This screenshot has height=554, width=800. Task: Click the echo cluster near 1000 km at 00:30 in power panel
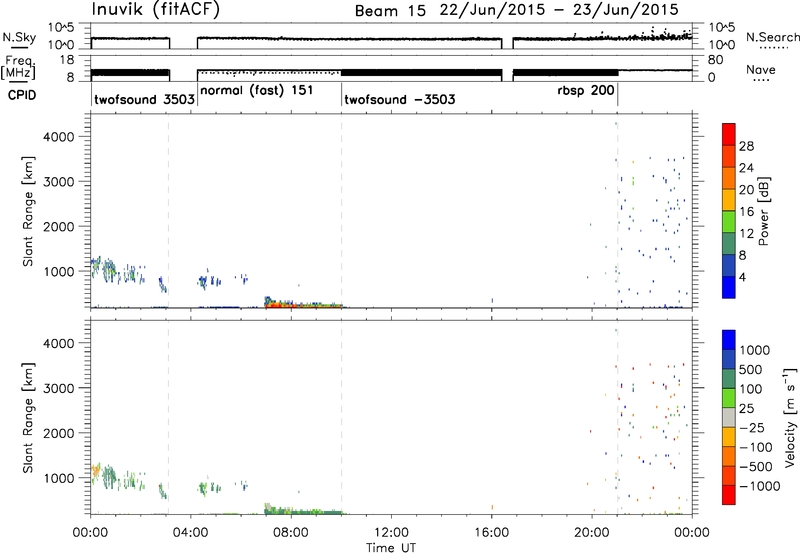(x=108, y=267)
